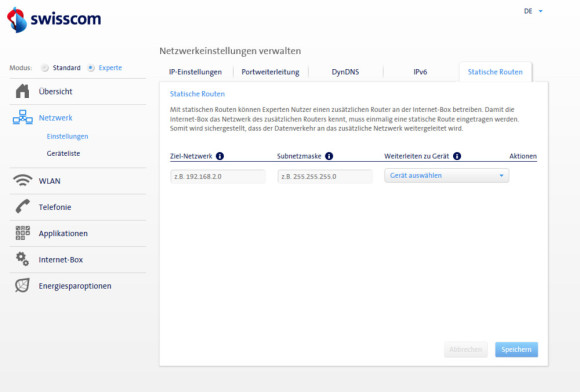
Task: Click the Internet-Box gears icon
Action: click(22, 259)
